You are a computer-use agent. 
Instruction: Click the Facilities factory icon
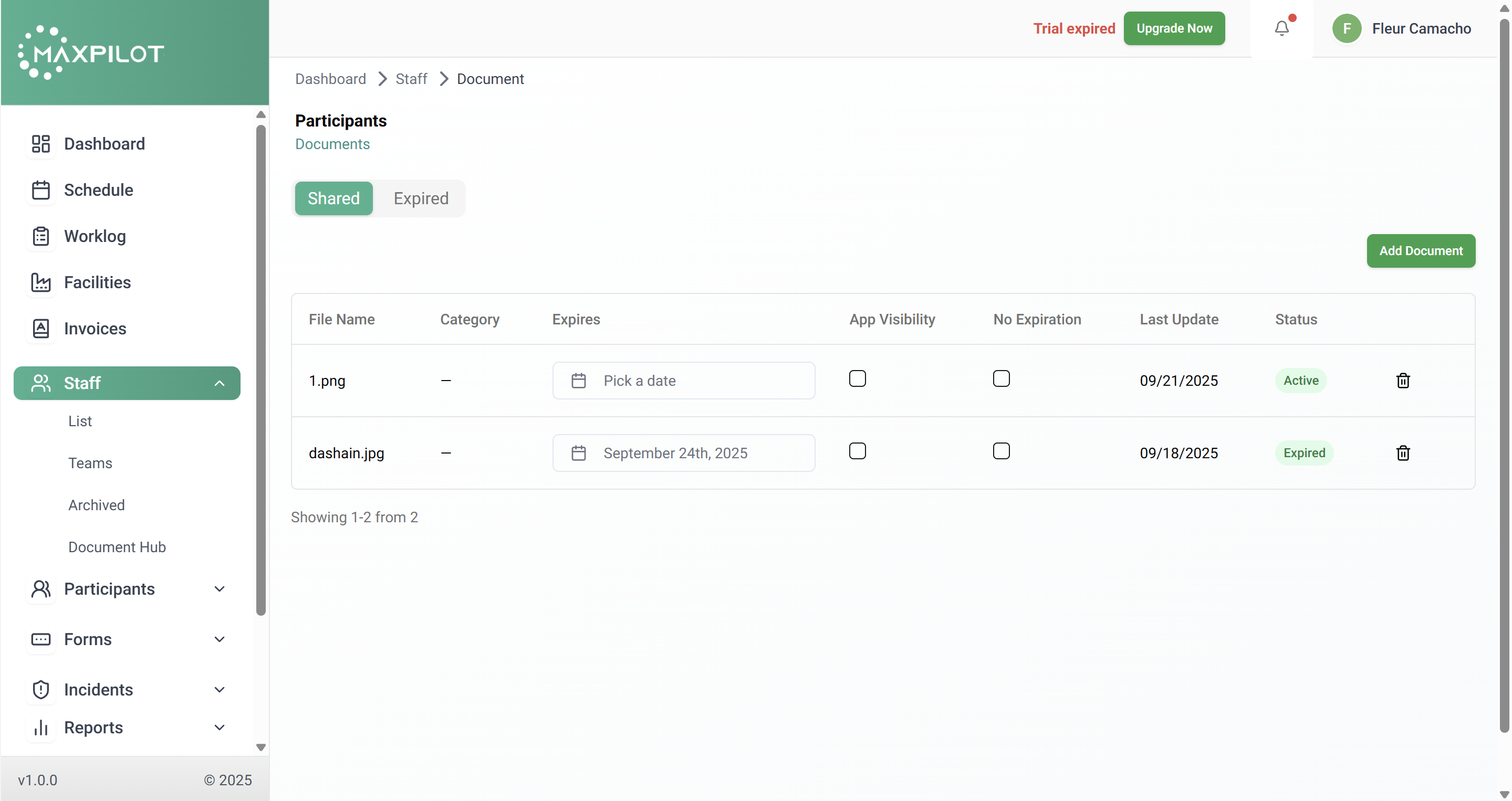tap(40, 282)
